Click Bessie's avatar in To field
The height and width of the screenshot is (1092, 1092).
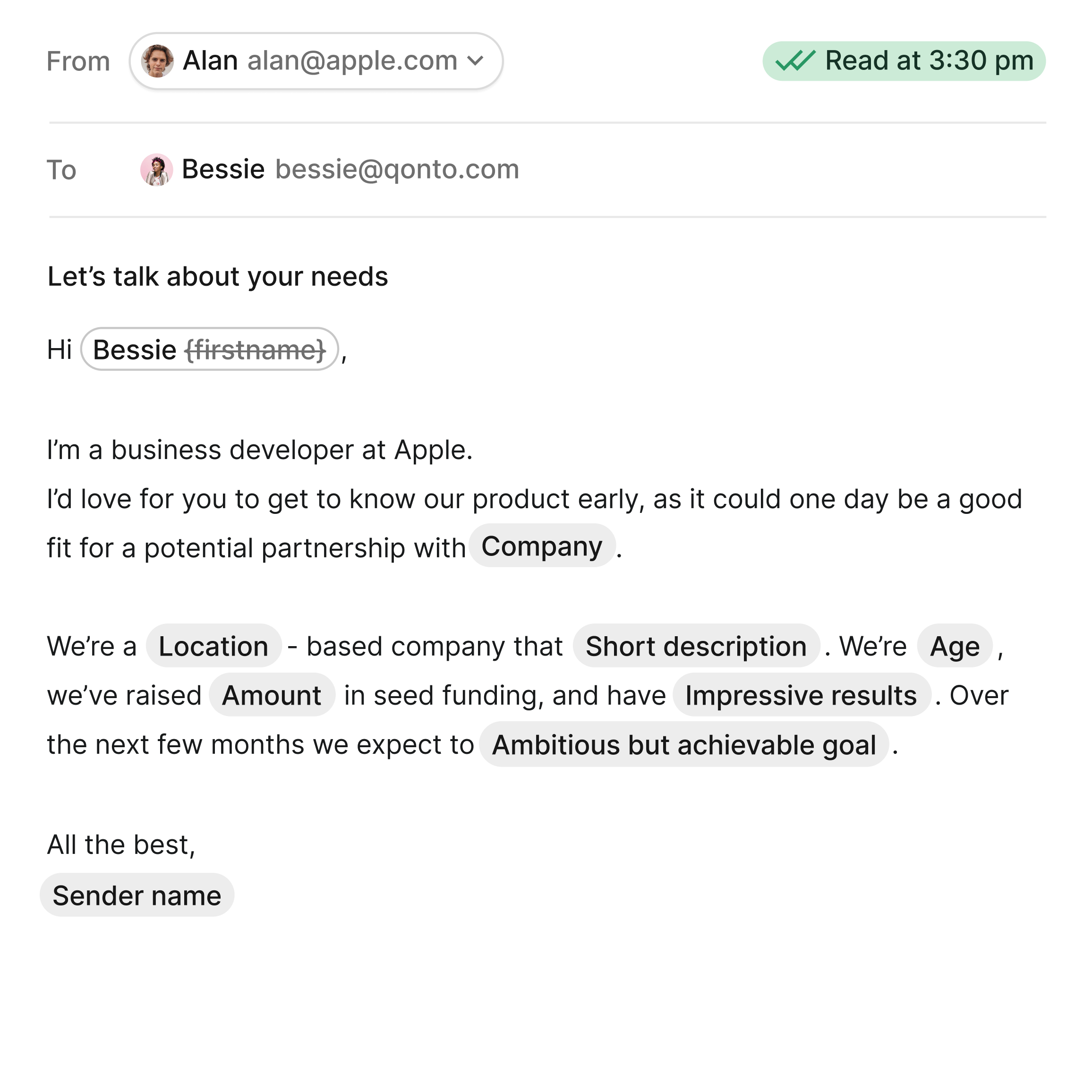coord(156,170)
